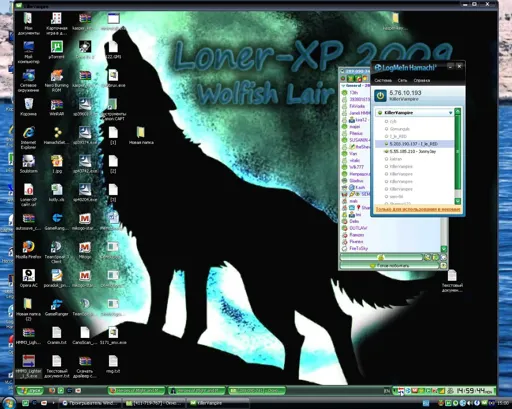The height and width of the screenshot is (409, 512).
Task: Launch Internet Explorer from the desktop
Action: 28,138
